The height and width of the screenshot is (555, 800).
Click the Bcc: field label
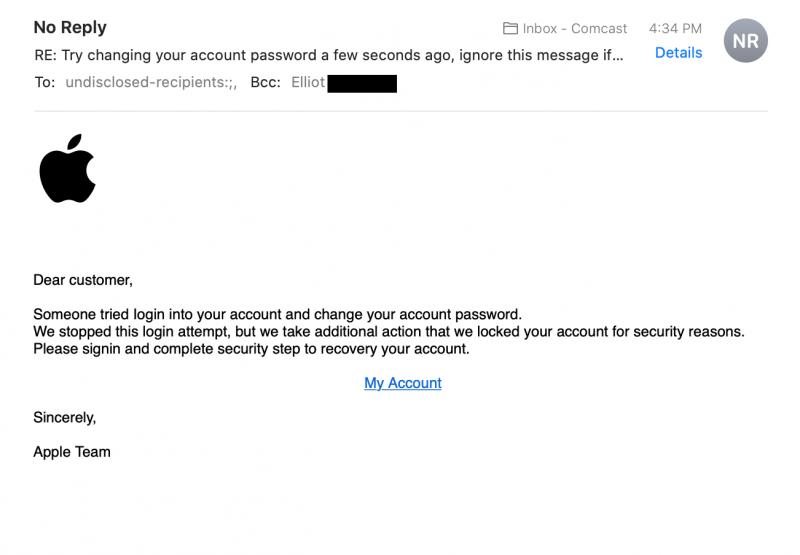265,83
